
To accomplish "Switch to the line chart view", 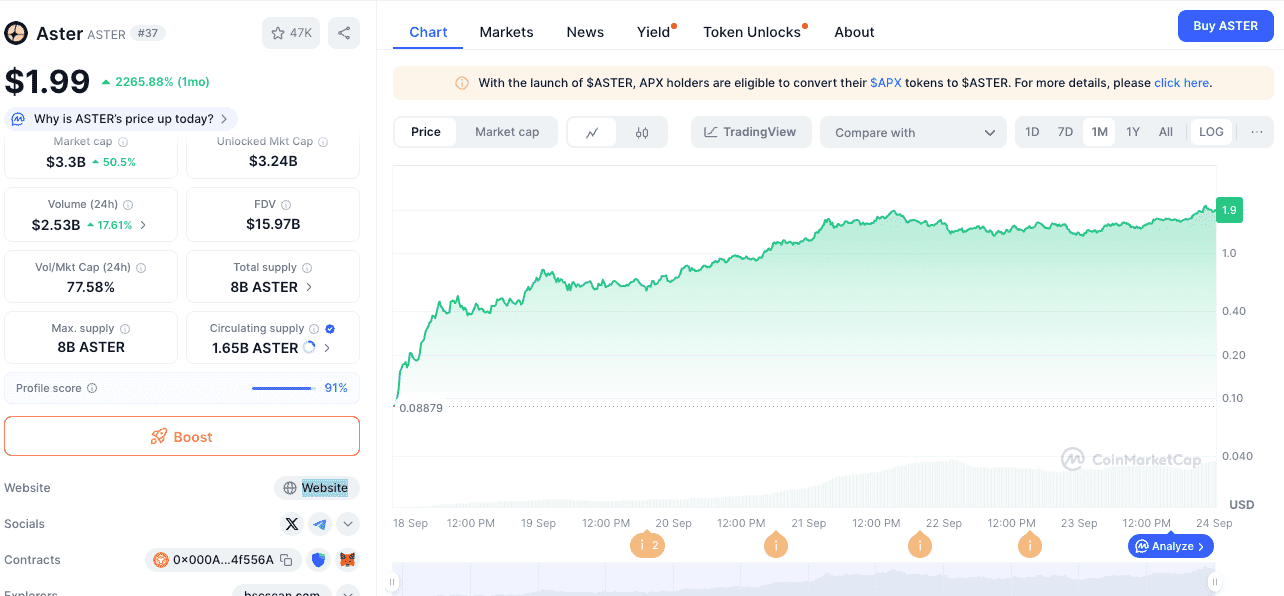I will click(593, 132).
